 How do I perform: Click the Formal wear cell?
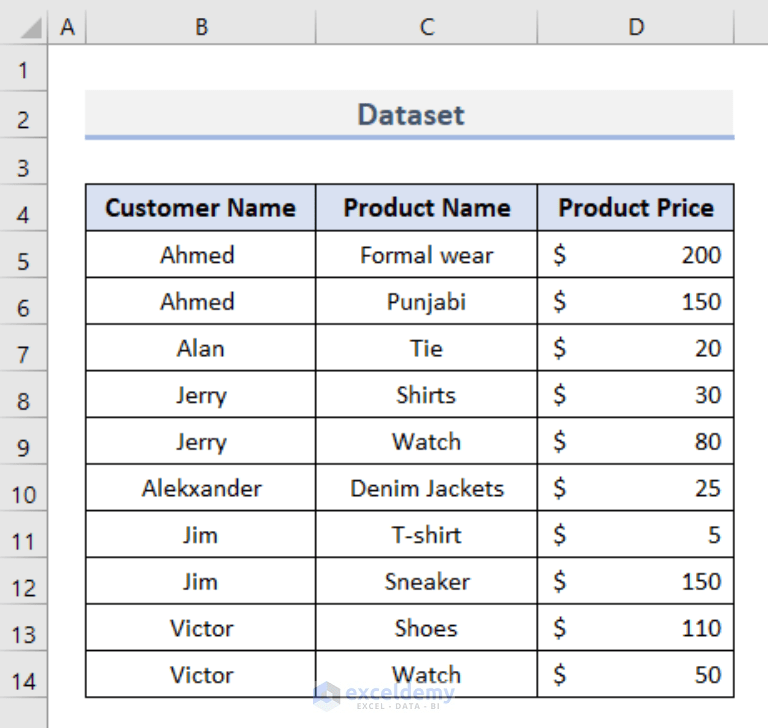(427, 255)
